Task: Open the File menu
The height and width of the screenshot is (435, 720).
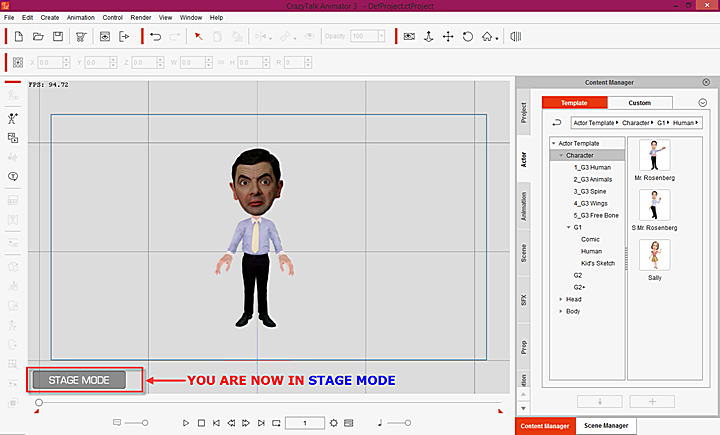Action: click(9, 17)
